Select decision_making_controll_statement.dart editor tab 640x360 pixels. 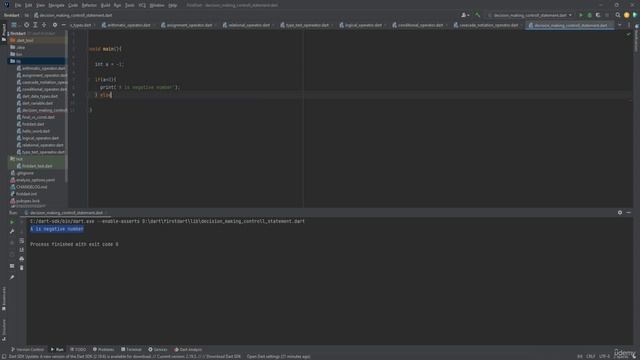(569, 25)
